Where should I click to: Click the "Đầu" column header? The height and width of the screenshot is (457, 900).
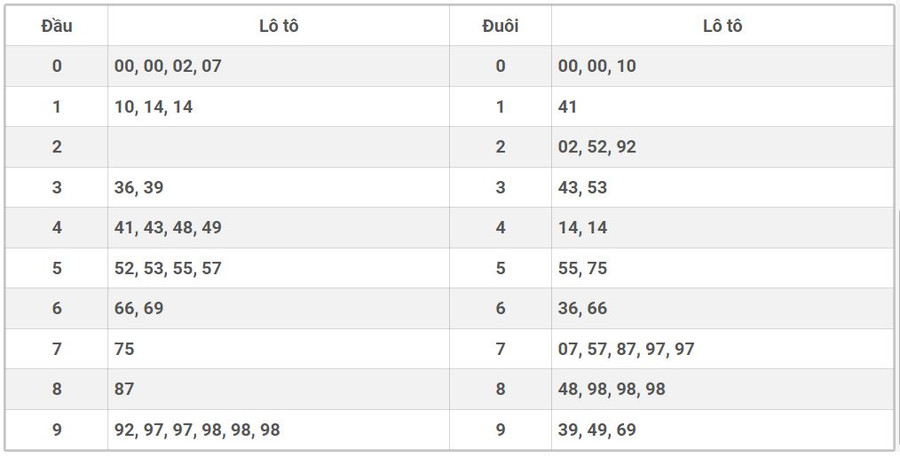(x=57, y=26)
